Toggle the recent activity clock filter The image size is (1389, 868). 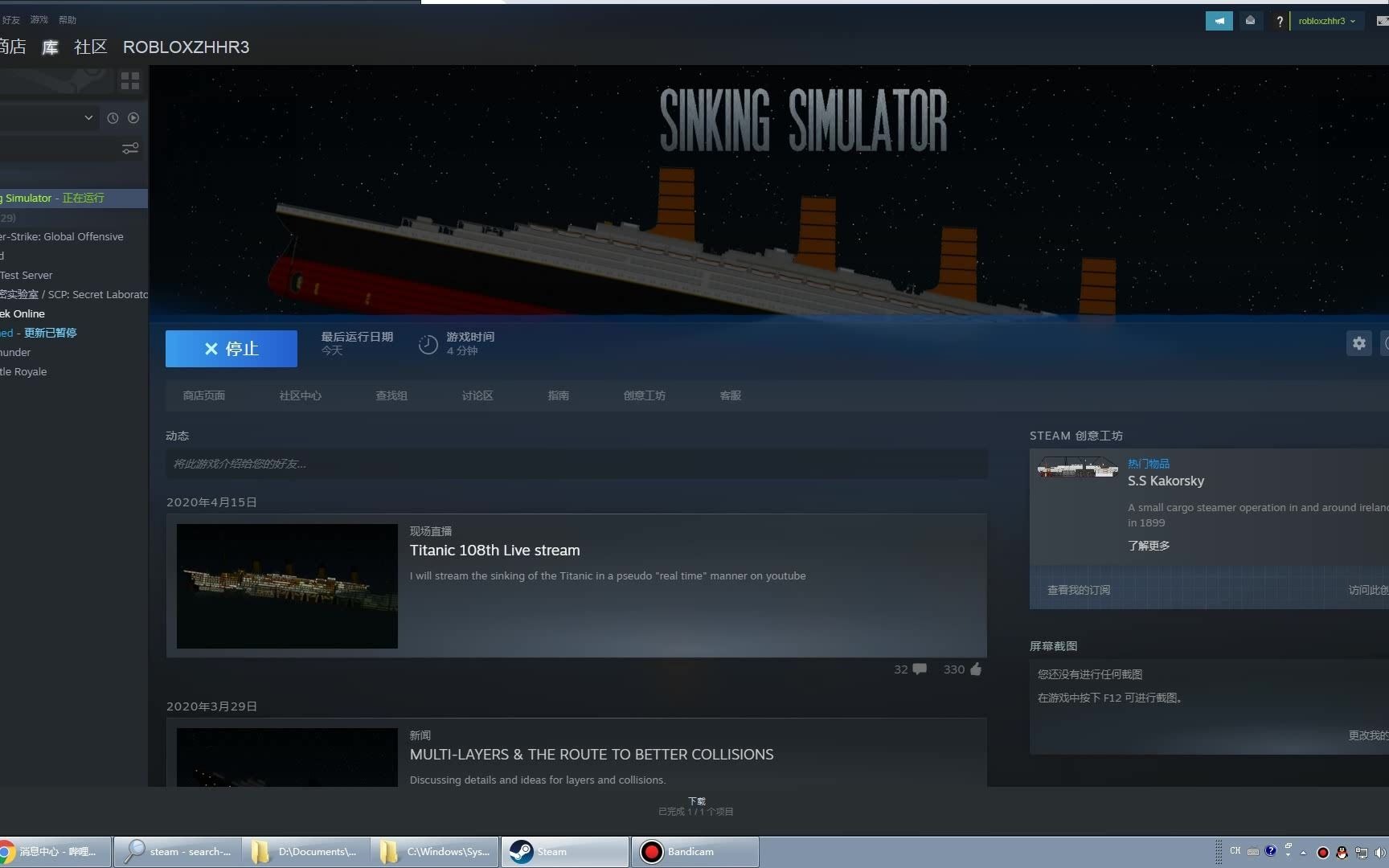pos(113,118)
